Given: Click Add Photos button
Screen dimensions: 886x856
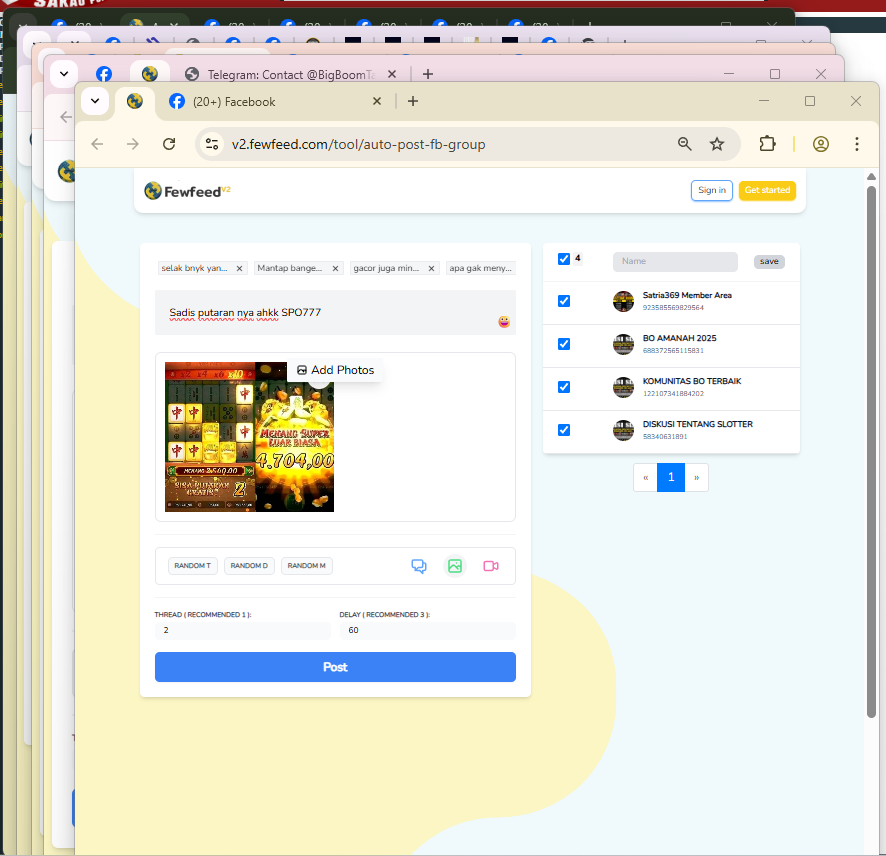Looking at the screenshot, I should tap(335, 370).
